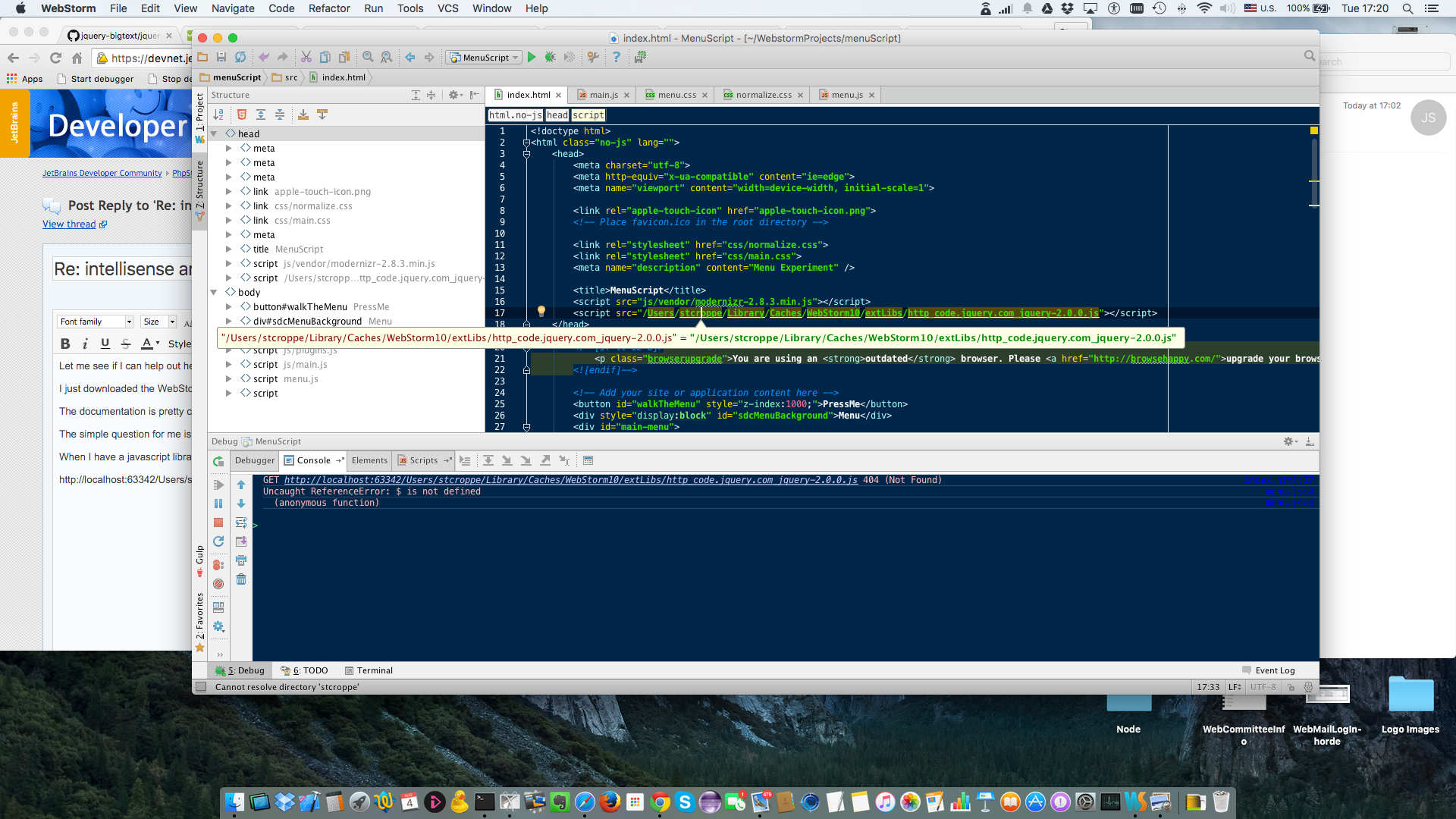
Task: Open the MenuScript run configuration dropdown
Action: click(x=484, y=58)
